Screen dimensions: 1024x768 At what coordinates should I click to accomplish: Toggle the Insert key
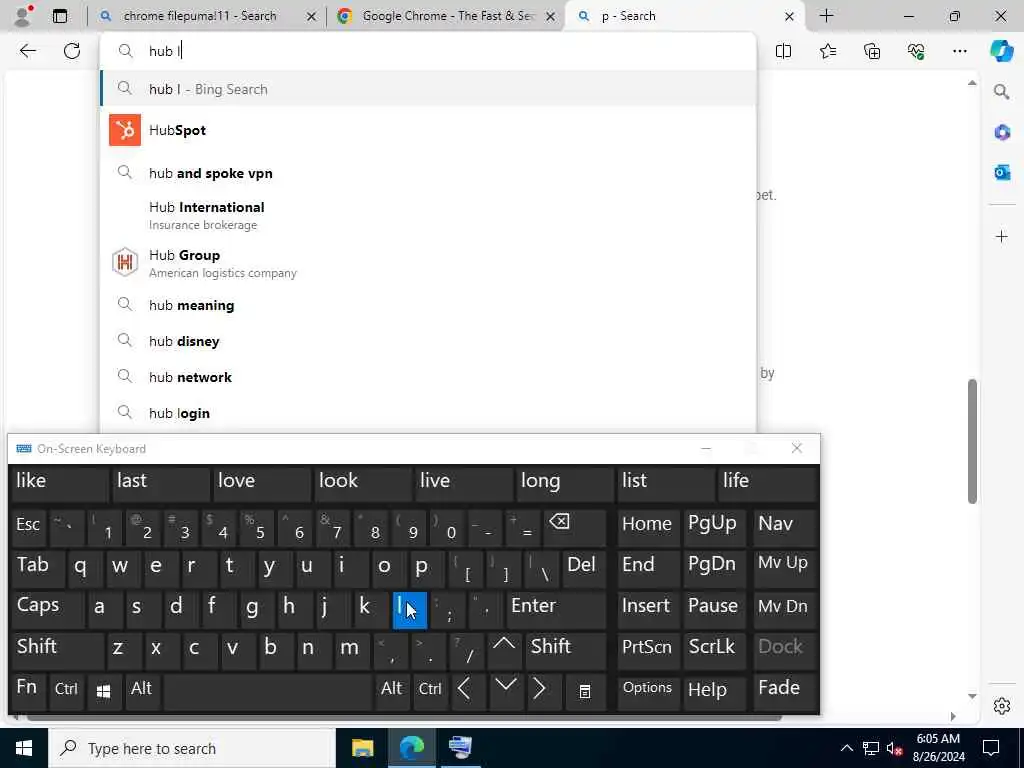coord(647,609)
